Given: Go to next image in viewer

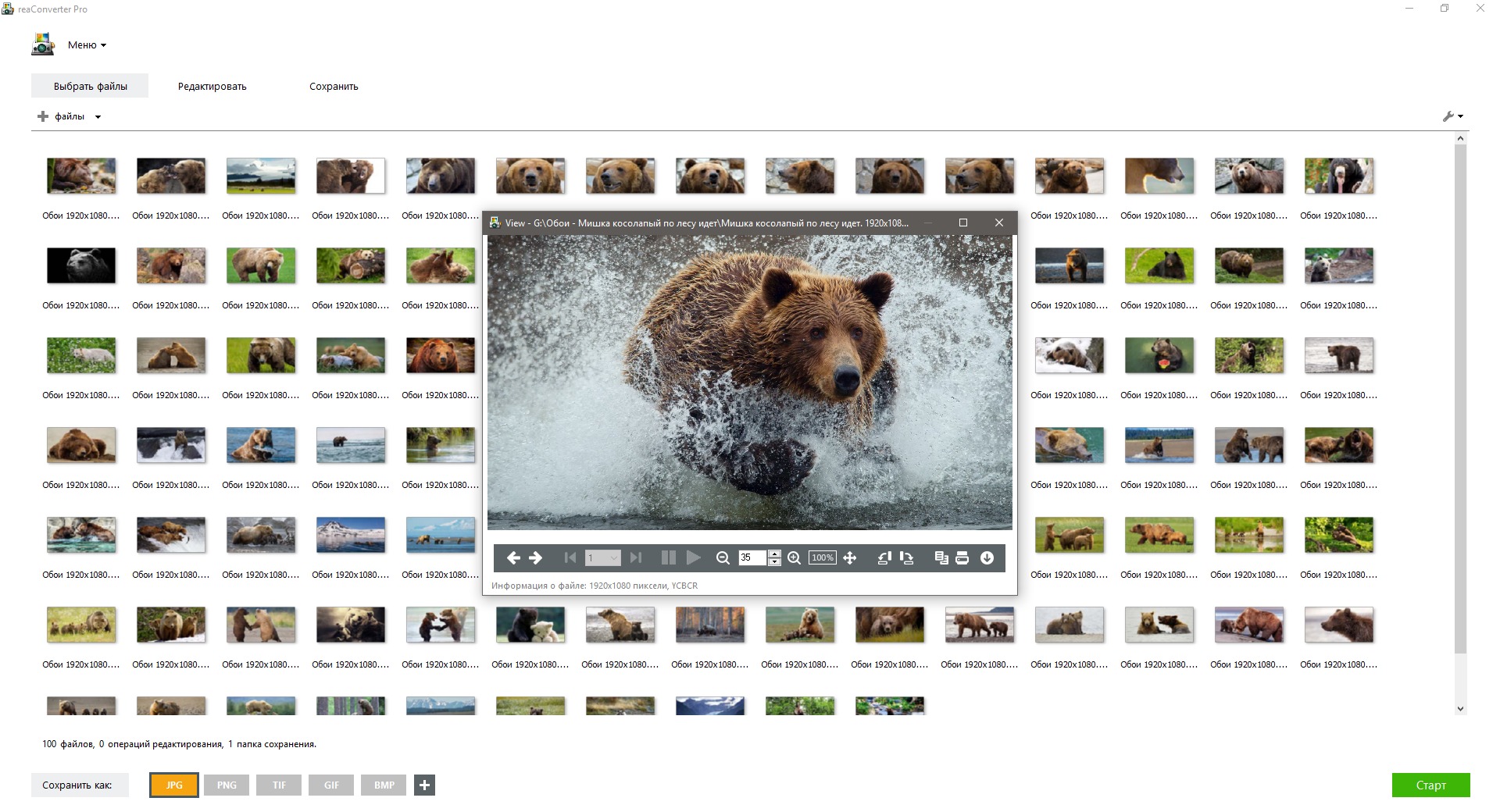Looking at the screenshot, I should pyautogui.click(x=536, y=557).
